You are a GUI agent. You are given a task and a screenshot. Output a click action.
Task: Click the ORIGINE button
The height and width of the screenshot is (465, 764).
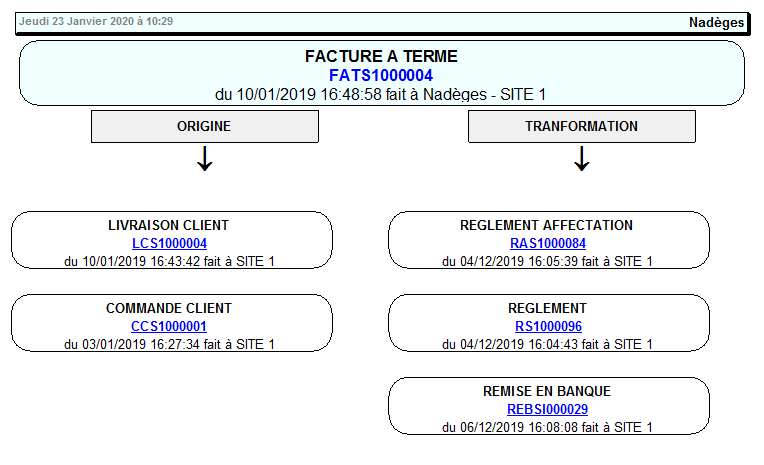[x=204, y=127]
